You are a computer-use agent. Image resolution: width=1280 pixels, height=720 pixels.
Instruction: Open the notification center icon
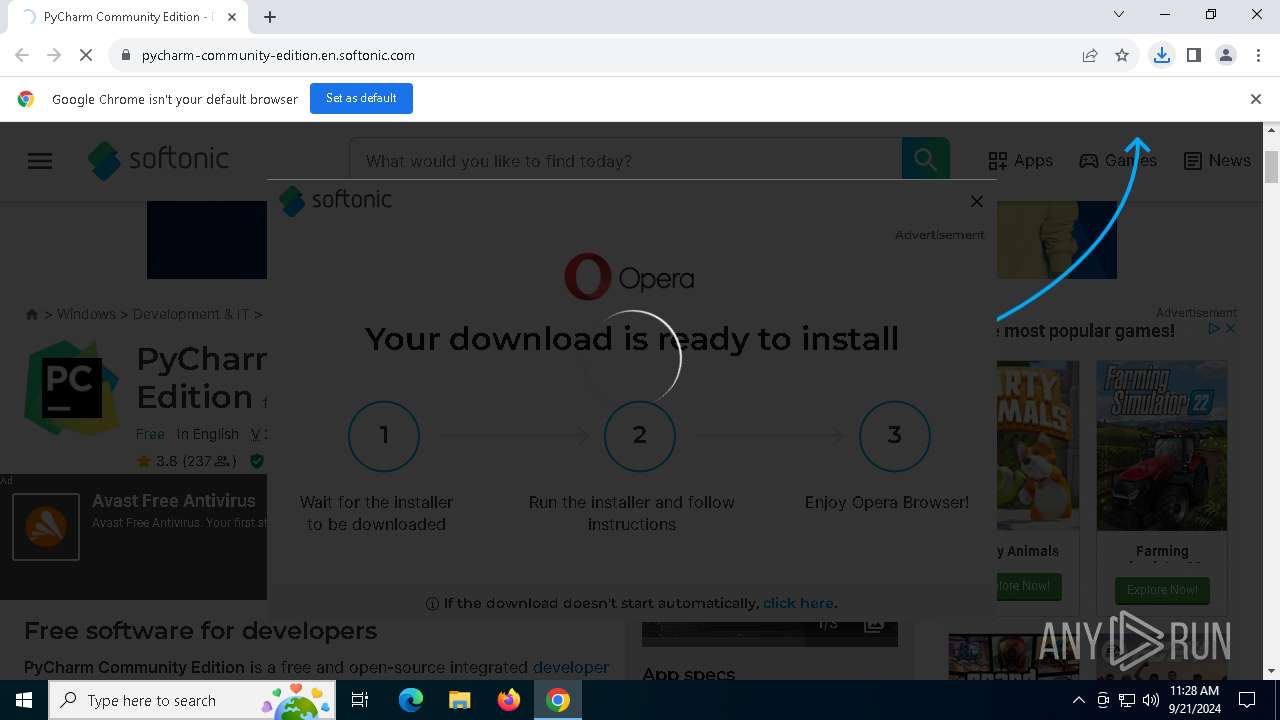(1248, 700)
